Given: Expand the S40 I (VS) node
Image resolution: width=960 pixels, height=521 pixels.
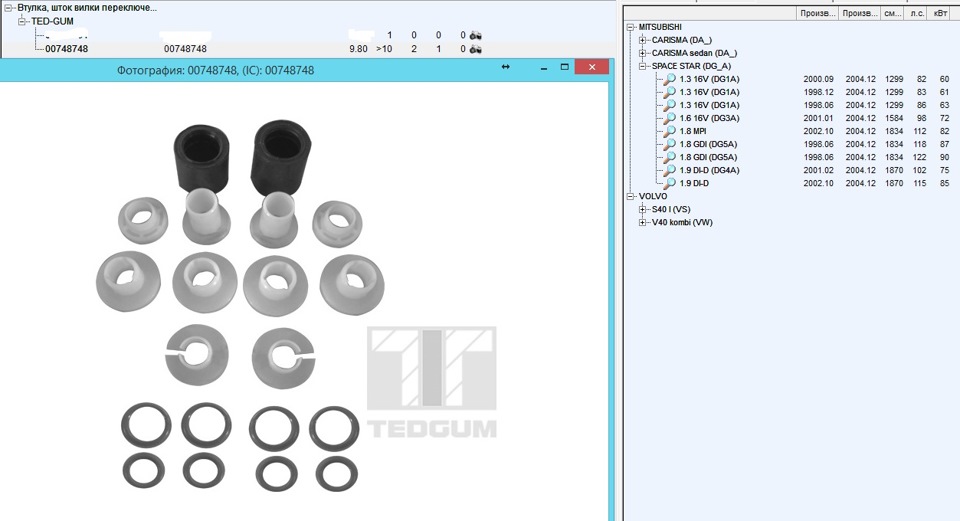Looking at the screenshot, I should (x=642, y=209).
